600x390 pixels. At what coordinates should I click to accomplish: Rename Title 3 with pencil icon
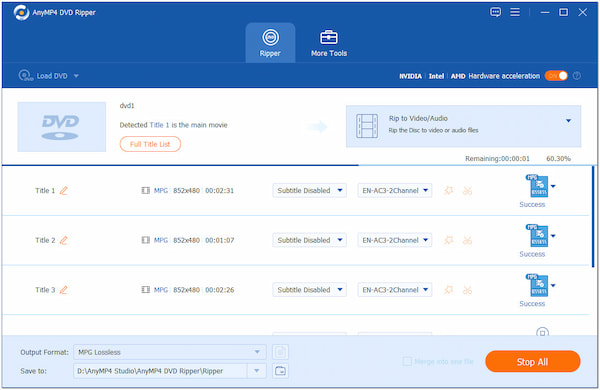[64, 290]
